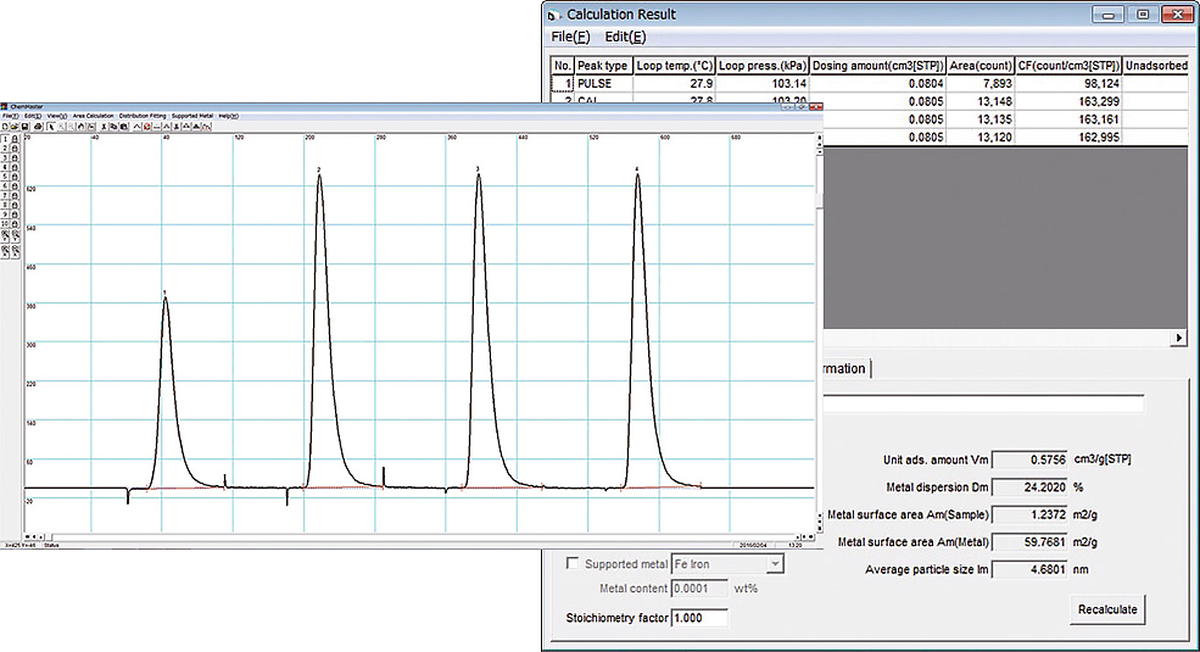Click the data slot 1 button in sidebar
Screen dimensions: 1200x652
[x=5, y=139]
